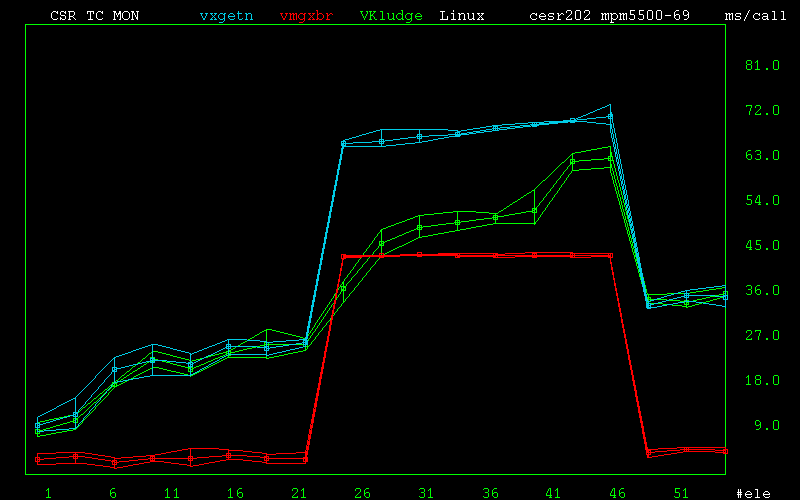Viewport: 800px width, 500px height.
Task: Click the 63.0 y-axis value
Action: coord(762,155)
